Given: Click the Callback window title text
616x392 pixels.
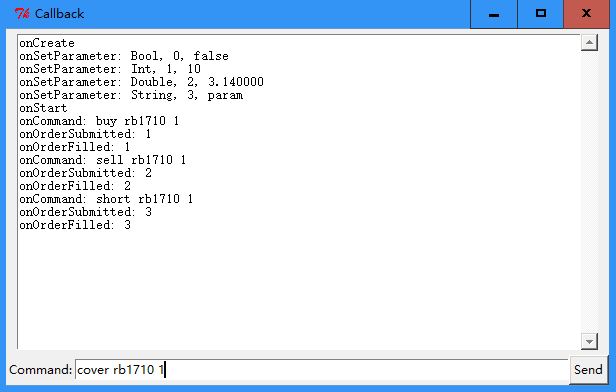Looking at the screenshot, I should [x=59, y=14].
